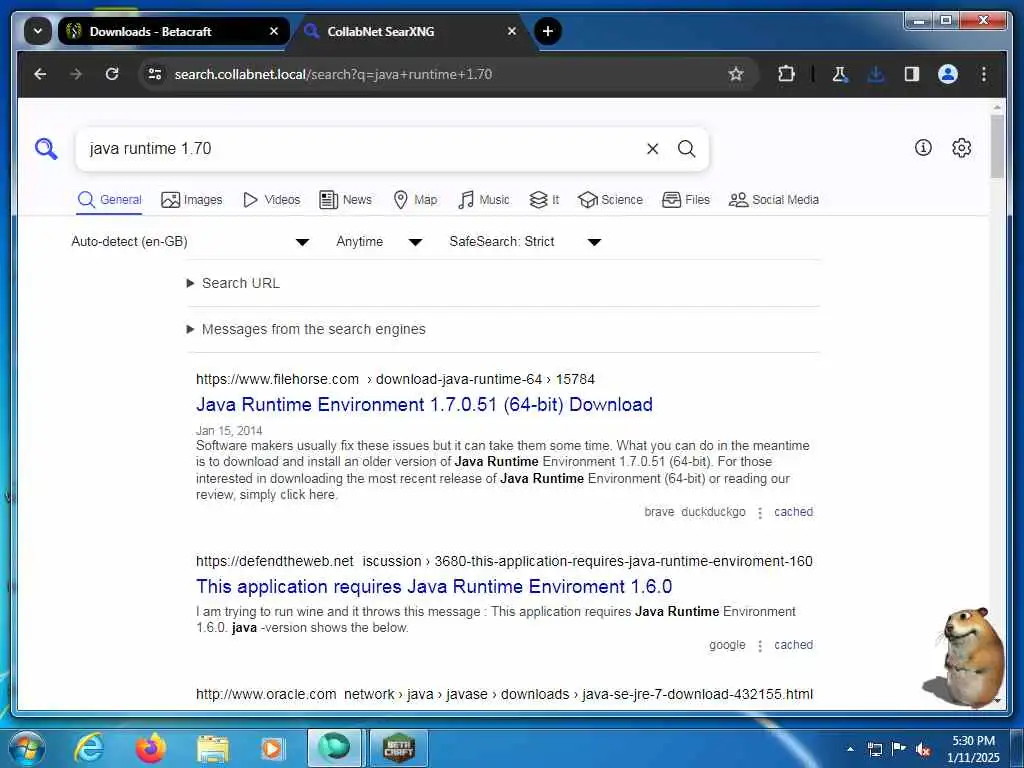
Task: Open the site information icon in address bar
Action: 155,74
